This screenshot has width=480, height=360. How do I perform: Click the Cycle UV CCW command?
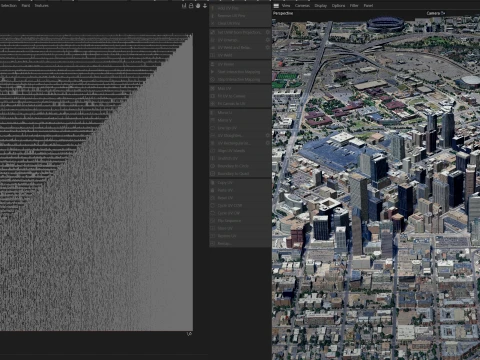(x=240, y=206)
